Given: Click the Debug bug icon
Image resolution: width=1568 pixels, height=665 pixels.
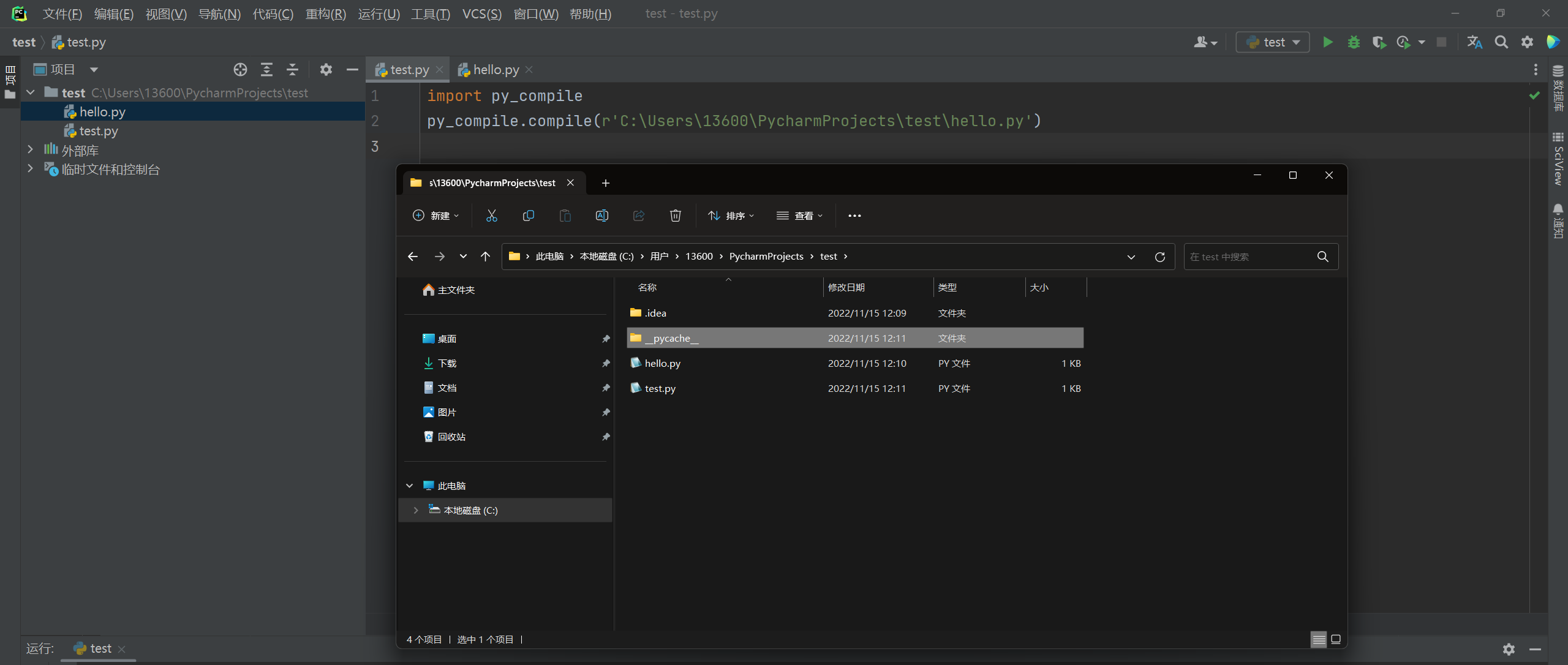Looking at the screenshot, I should 1354,42.
